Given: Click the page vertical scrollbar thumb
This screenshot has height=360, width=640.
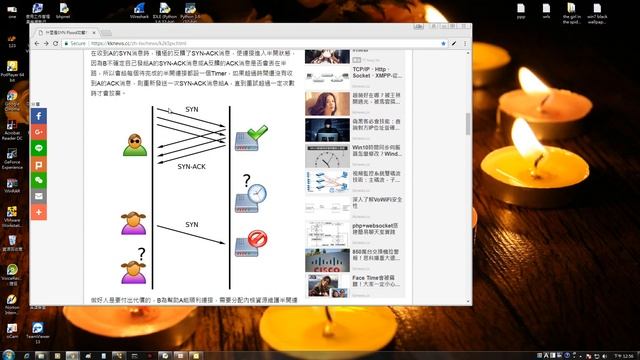Looking at the screenshot, I should click(x=468, y=124).
